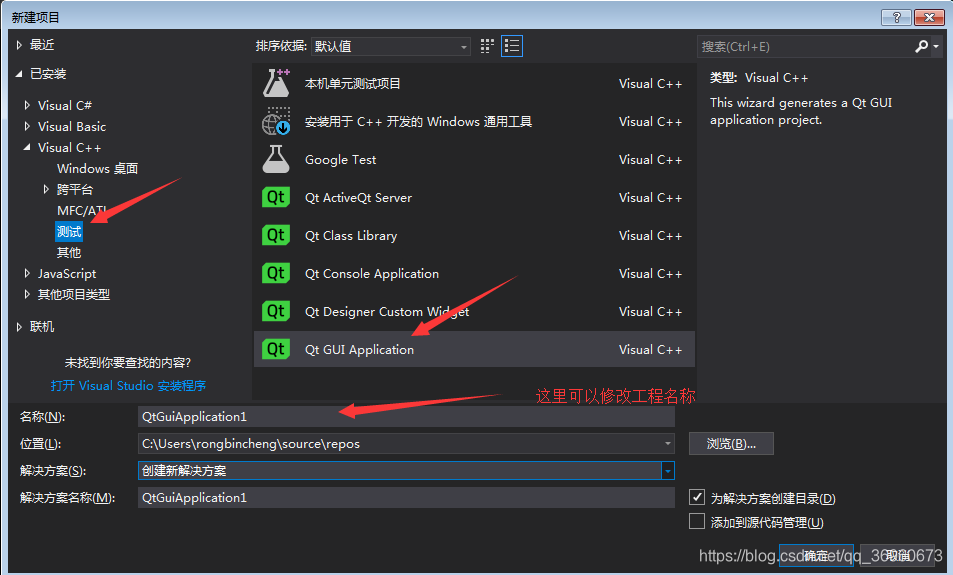Open the search options dropdown arrow
The height and width of the screenshot is (575, 953).
click(936, 46)
